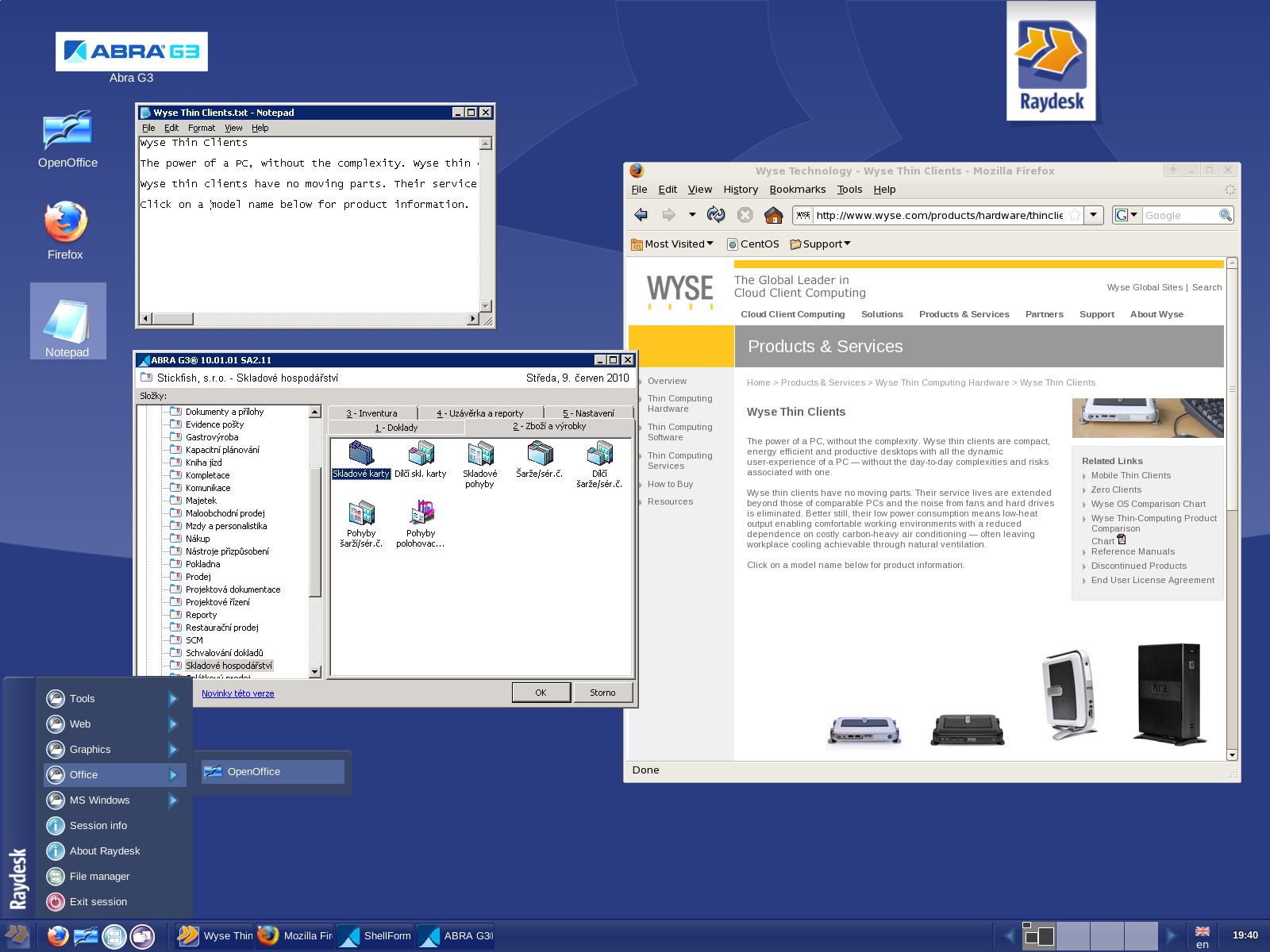Image resolution: width=1270 pixels, height=952 pixels.
Task: Click the Firefox forward arrow button
Action: click(668, 215)
